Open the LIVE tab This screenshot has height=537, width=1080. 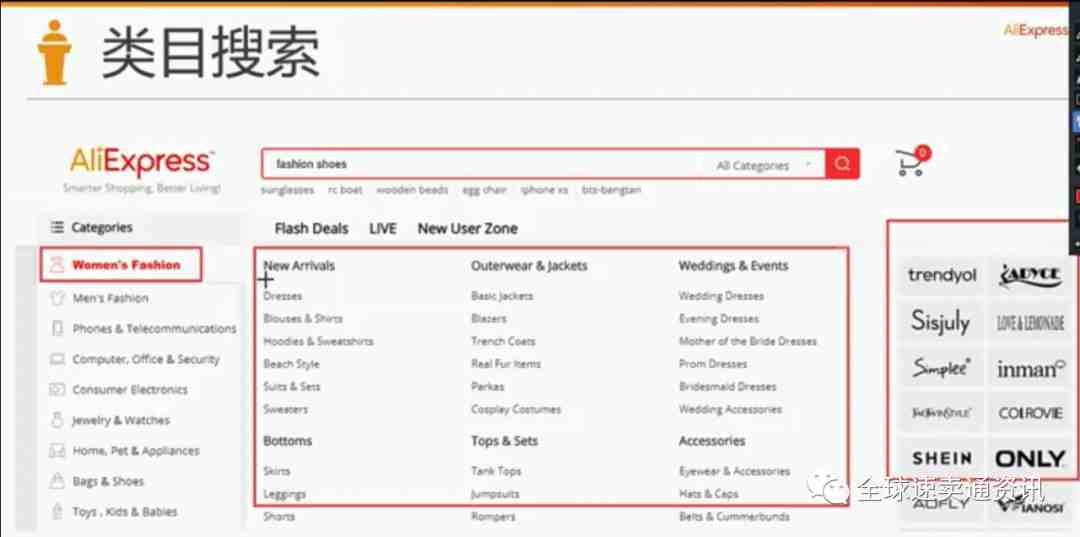pos(383,229)
